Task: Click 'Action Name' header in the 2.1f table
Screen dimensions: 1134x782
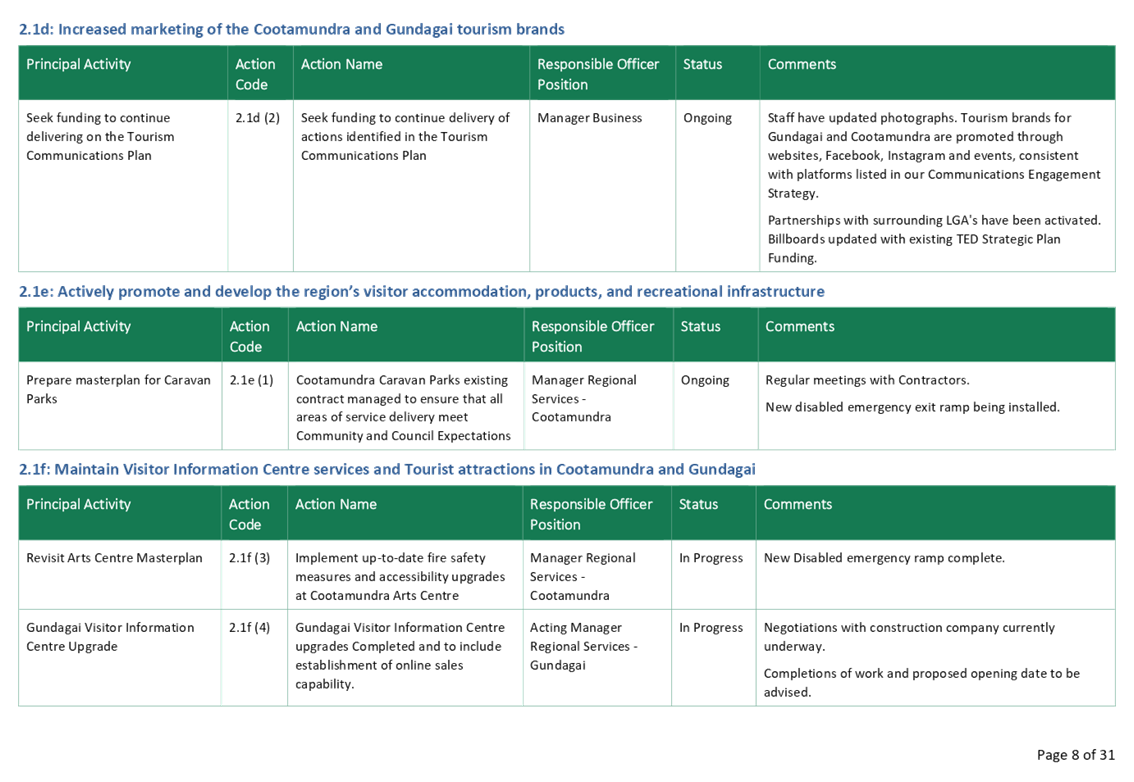Action: (x=336, y=504)
